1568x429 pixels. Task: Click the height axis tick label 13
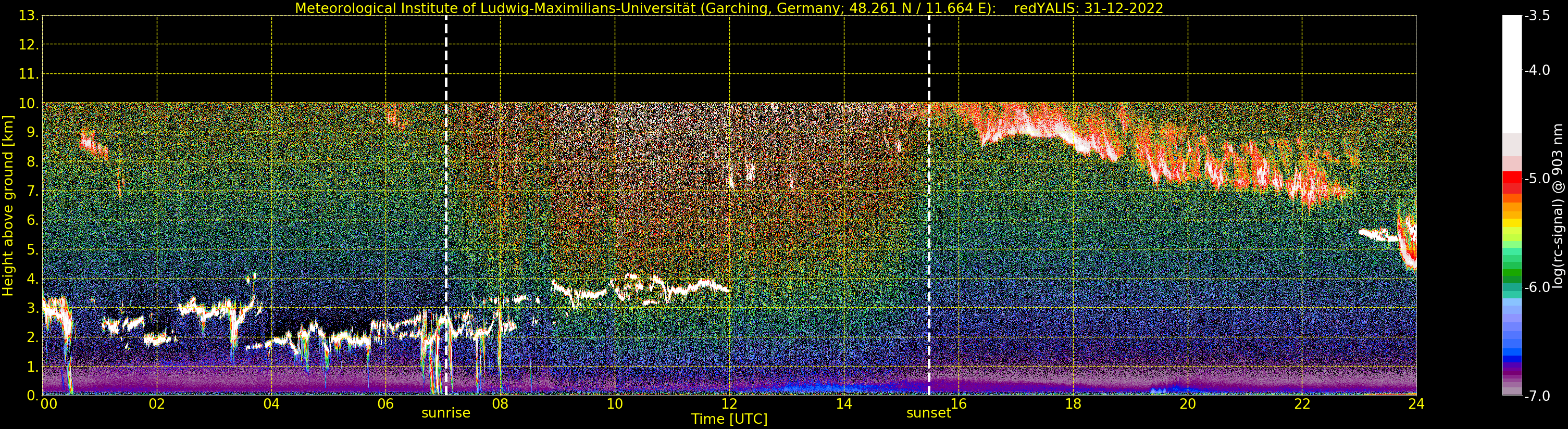[29, 16]
